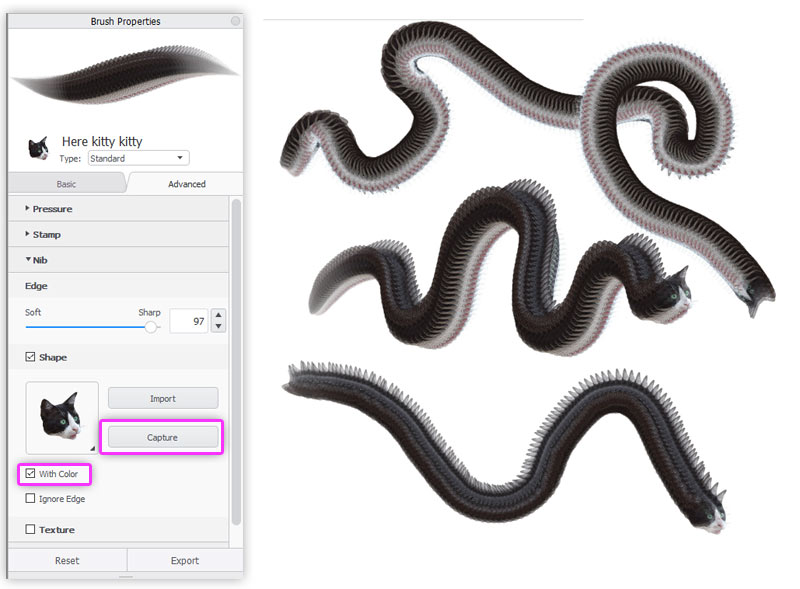Enable the Texture checkbox
Screen dimensions: 800x589
[x=30, y=529]
